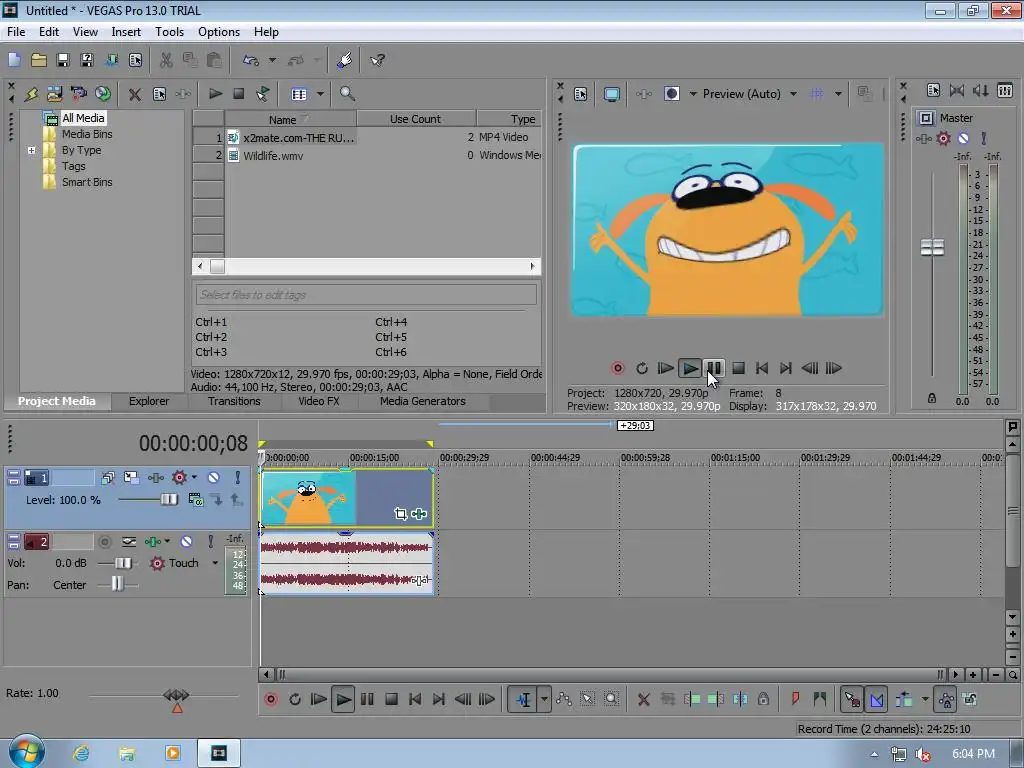Open Normal Edit tool dropdown arrow
Screen dimensions: 1024x768
544,699
